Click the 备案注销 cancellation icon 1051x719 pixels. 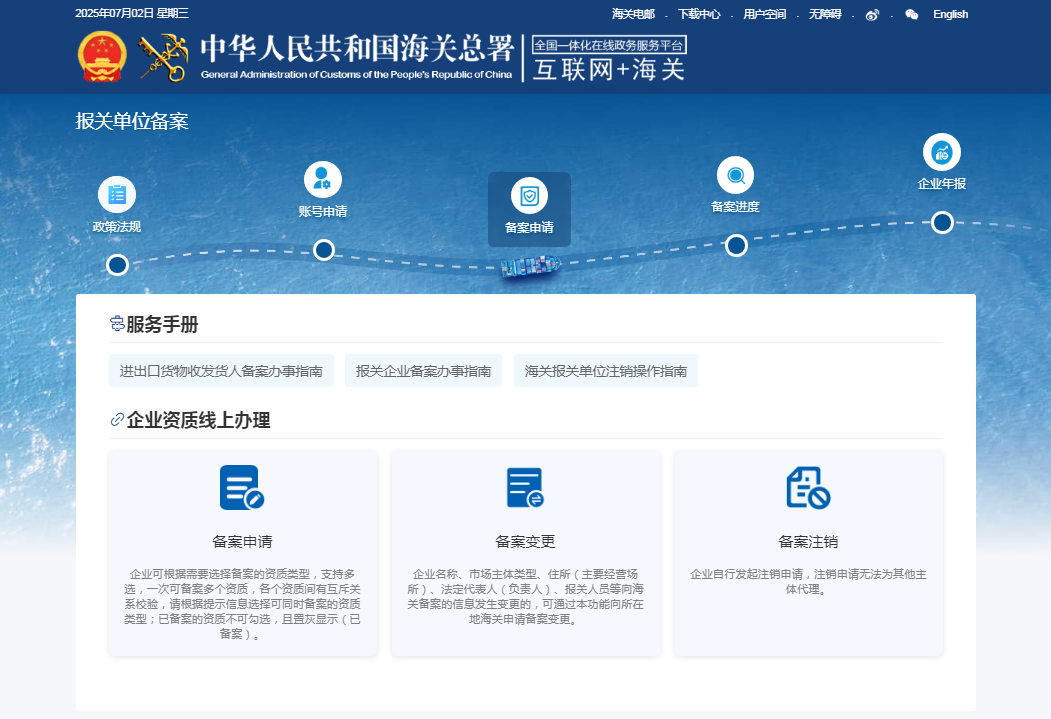[808, 487]
